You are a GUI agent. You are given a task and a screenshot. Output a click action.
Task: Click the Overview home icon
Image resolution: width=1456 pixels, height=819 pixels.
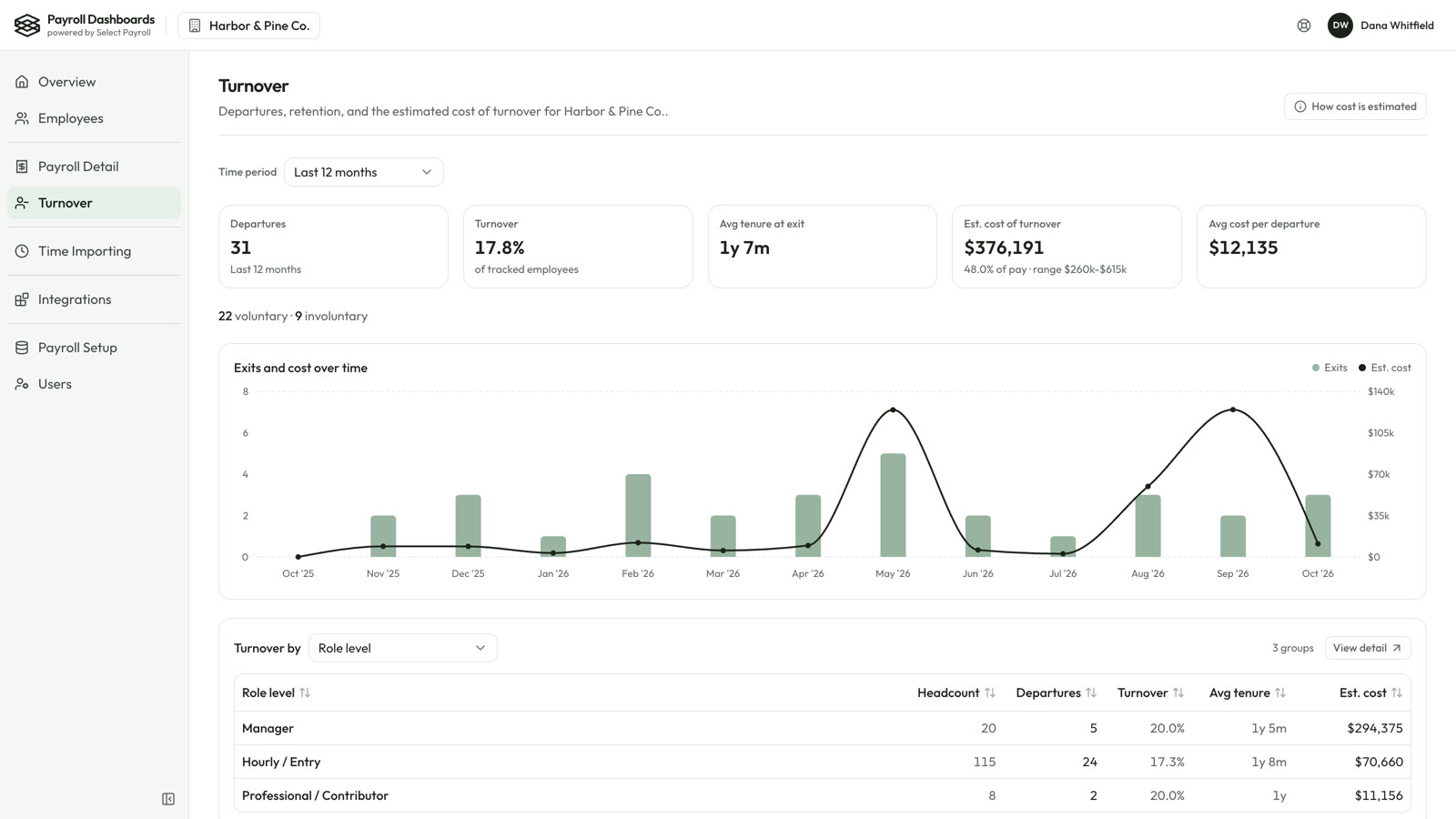click(22, 82)
